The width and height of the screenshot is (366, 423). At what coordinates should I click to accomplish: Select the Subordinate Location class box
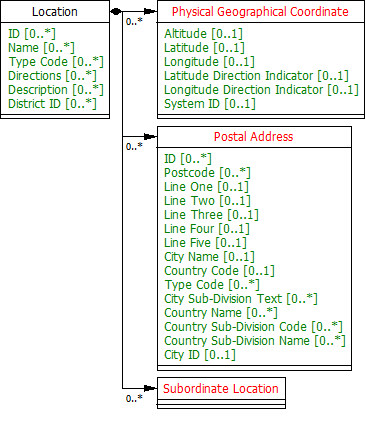point(221,393)
